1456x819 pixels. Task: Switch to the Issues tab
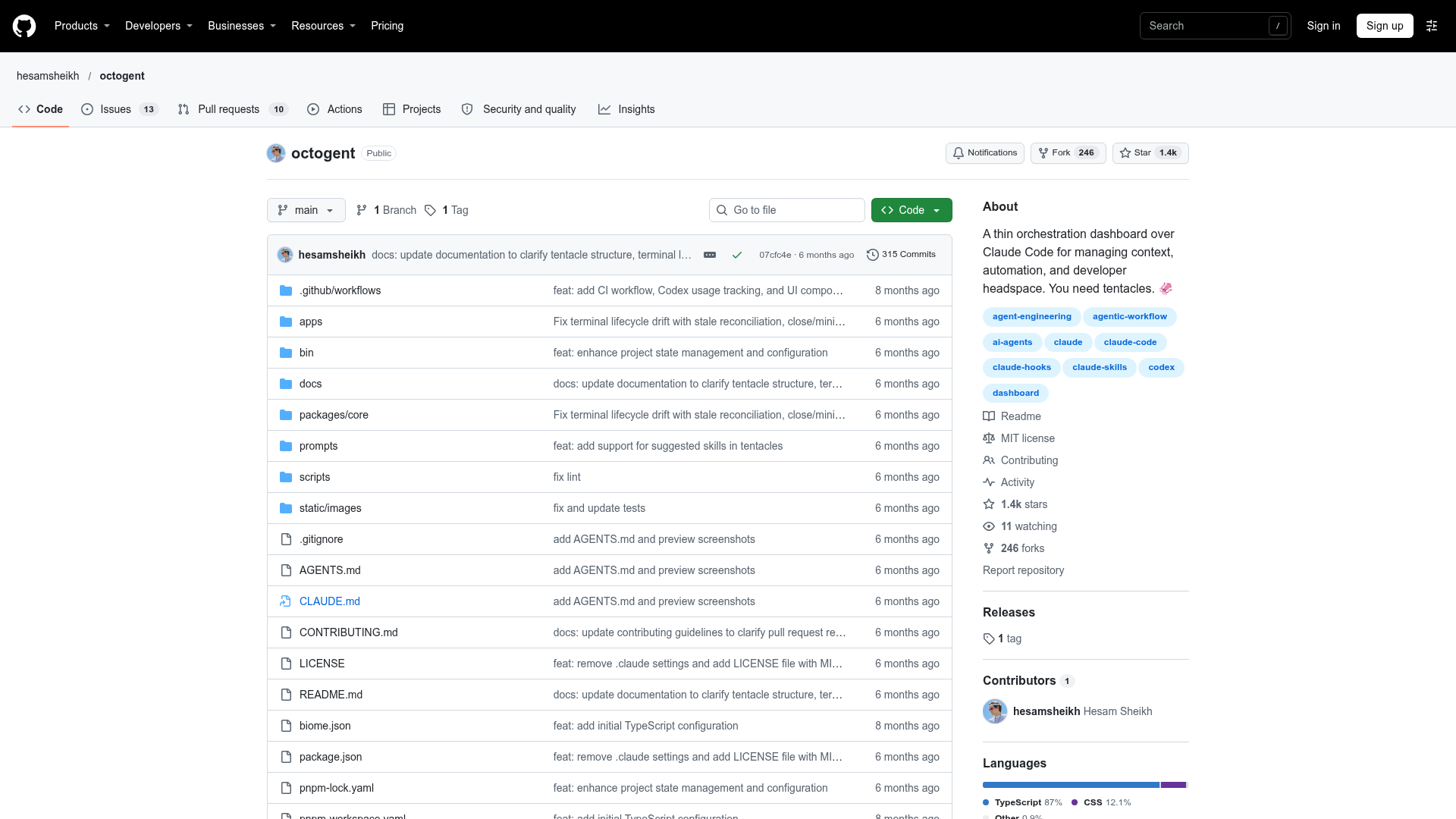(x=120, y=109)
